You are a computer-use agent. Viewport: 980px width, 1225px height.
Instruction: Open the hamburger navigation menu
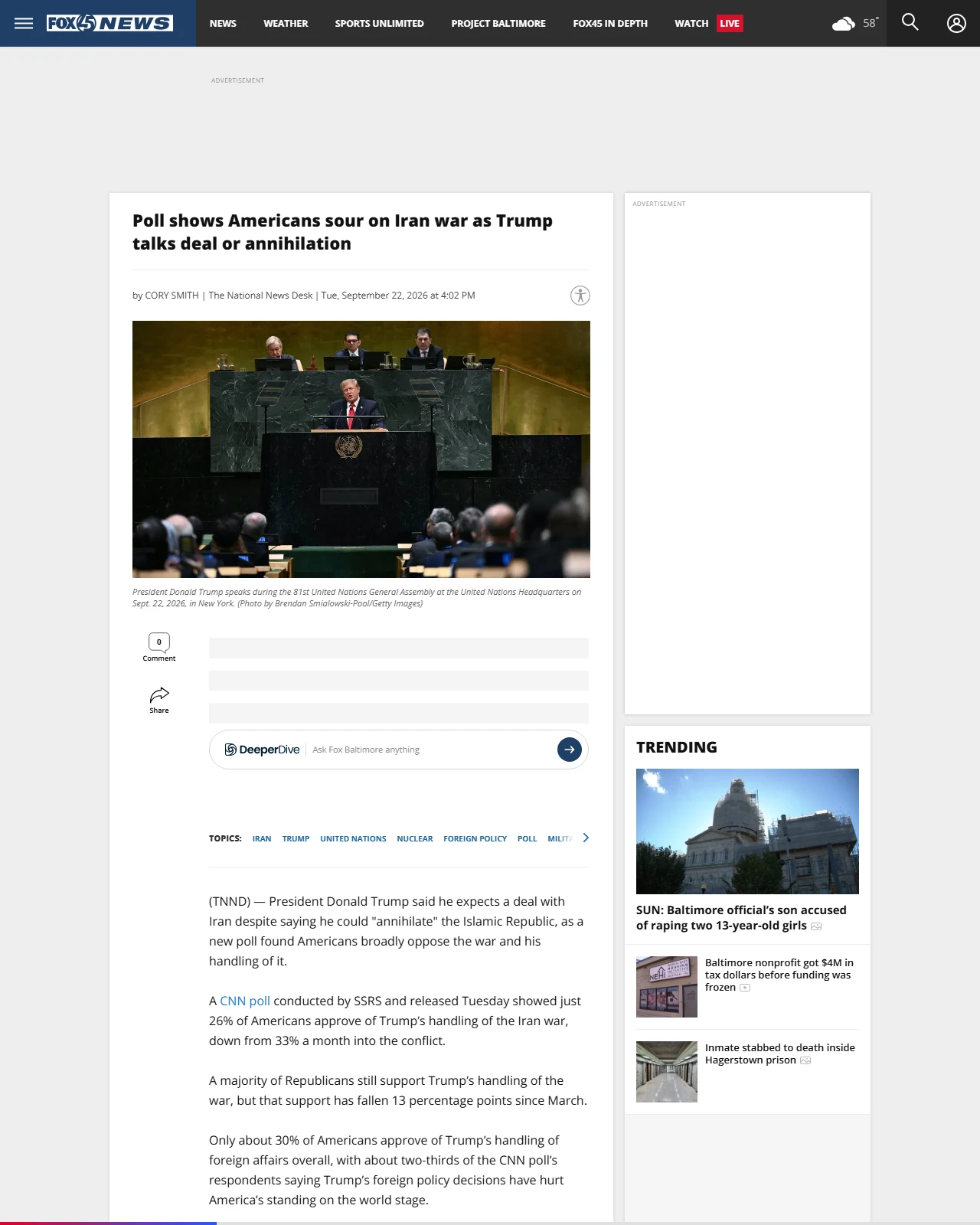pos(24,23)
